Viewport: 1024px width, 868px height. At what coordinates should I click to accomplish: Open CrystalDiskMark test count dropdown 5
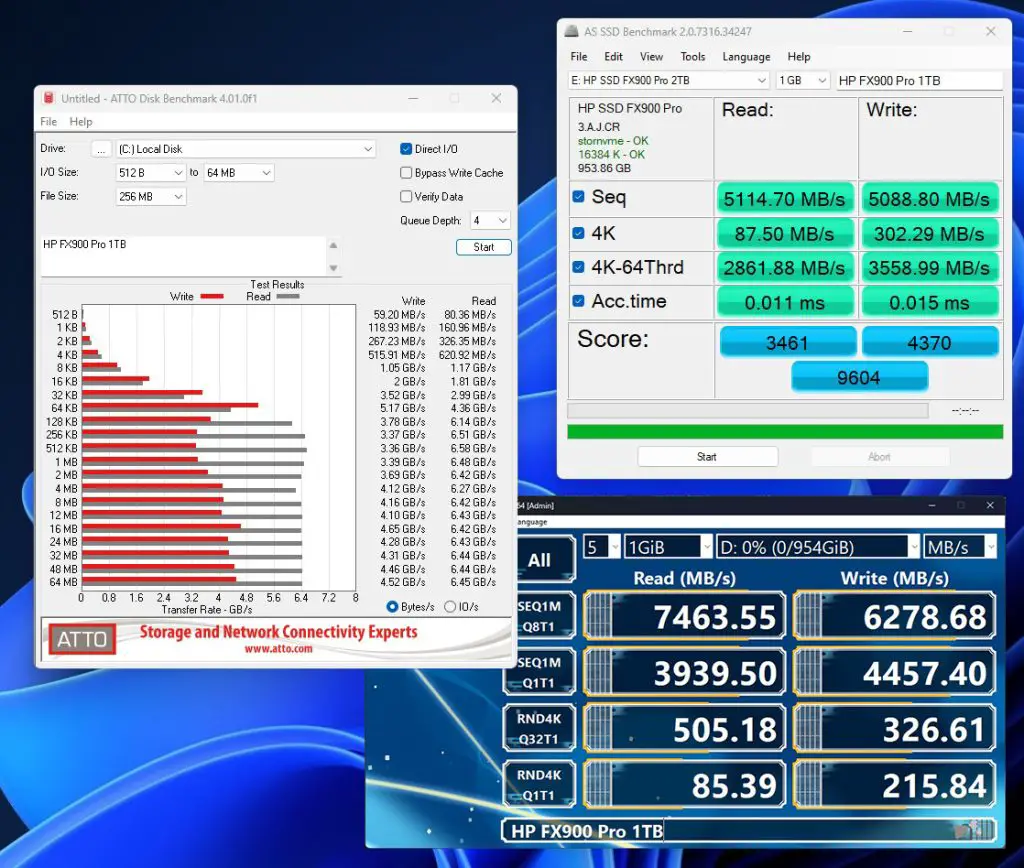tap(601, 547)
